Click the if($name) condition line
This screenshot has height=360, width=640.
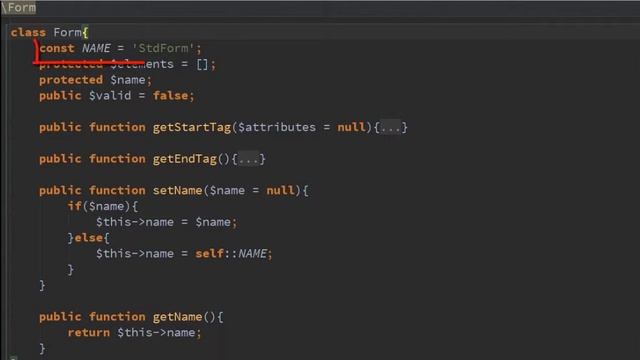(103, 206)
